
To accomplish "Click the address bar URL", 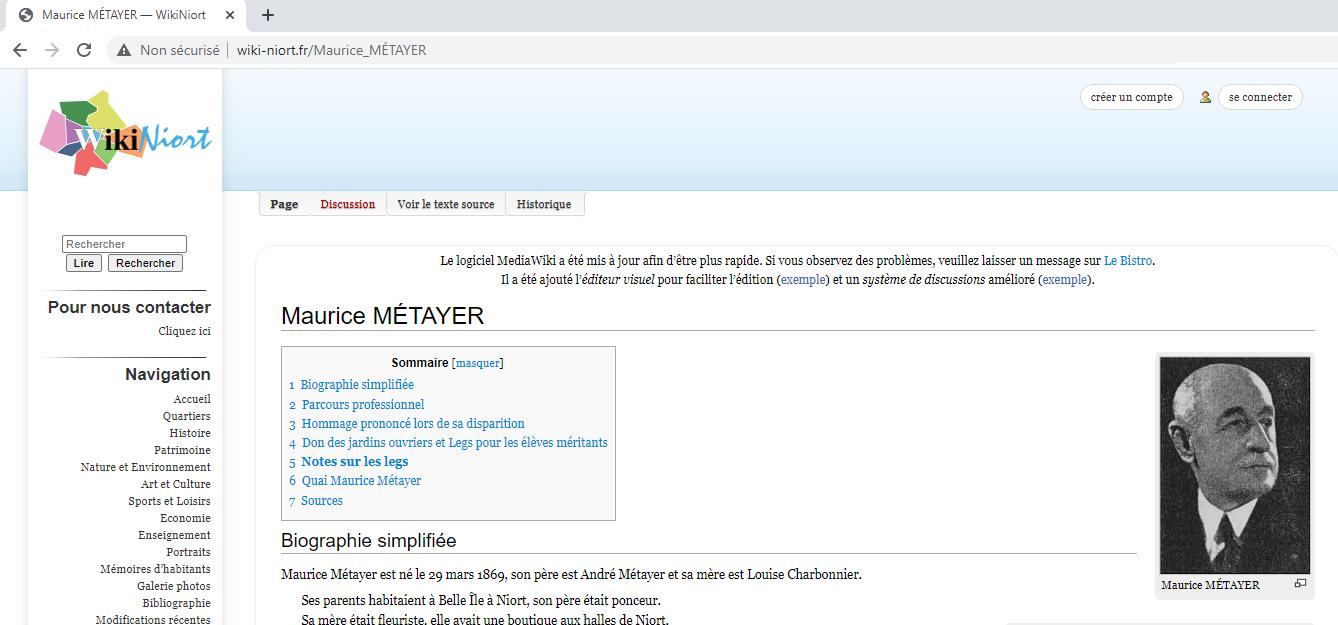I will pos(331,50).
